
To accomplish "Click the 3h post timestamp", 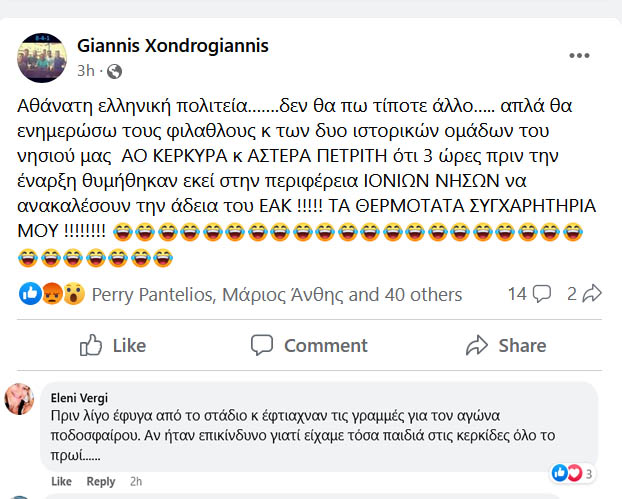I will click(87, 71).
